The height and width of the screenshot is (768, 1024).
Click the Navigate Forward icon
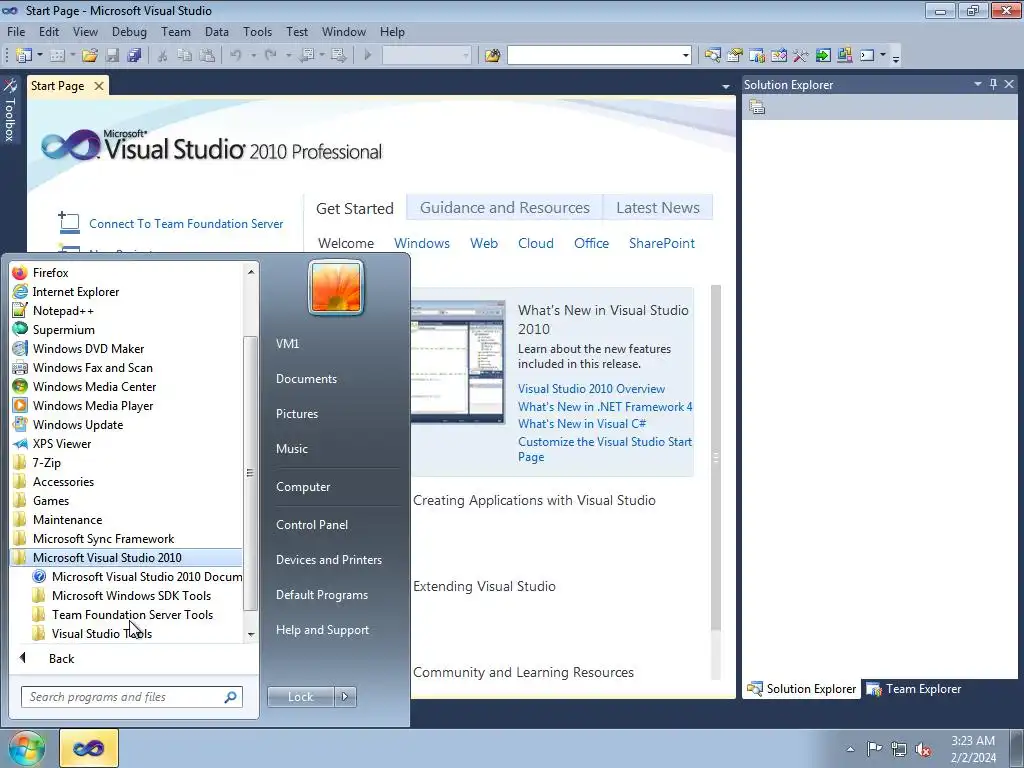338,56
